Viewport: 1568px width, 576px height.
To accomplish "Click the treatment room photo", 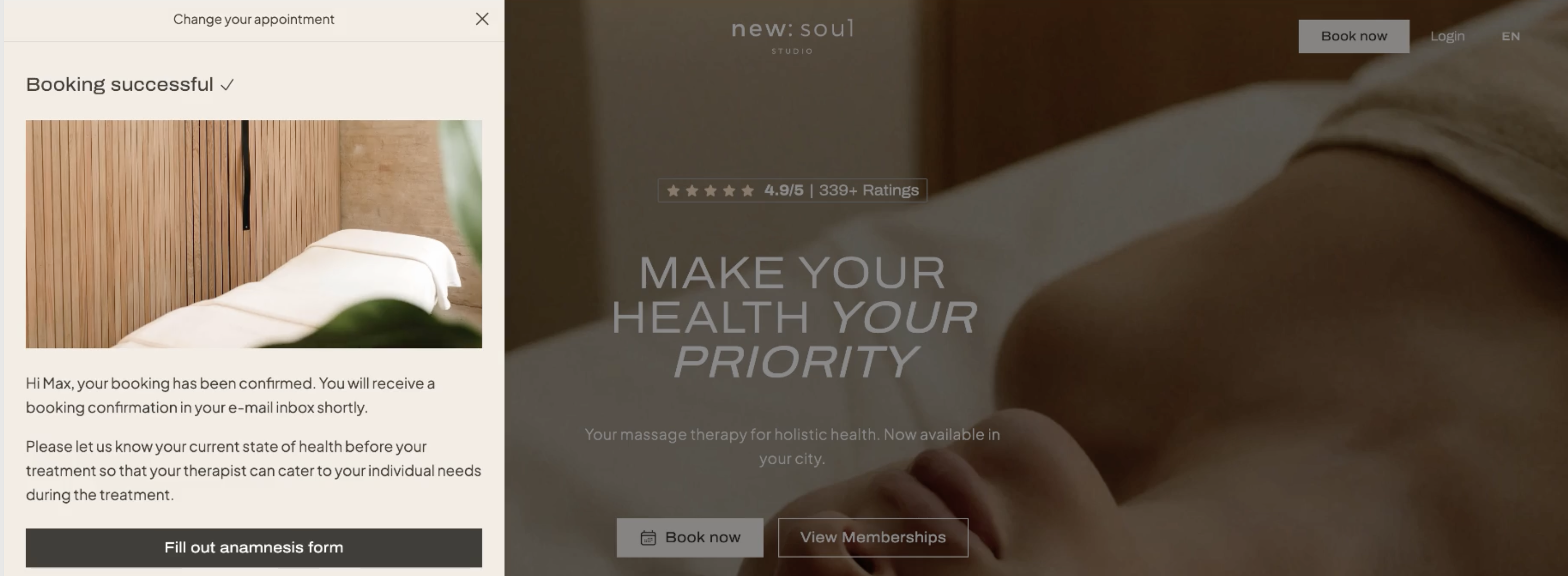I will click(254, 234).
